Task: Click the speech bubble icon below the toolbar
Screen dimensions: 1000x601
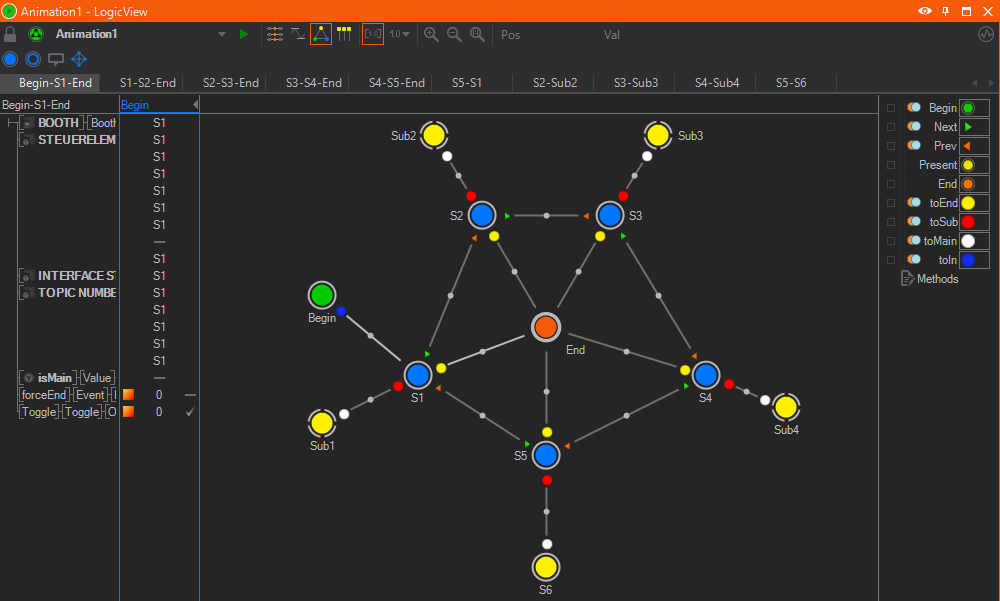Action: [56, 59]
